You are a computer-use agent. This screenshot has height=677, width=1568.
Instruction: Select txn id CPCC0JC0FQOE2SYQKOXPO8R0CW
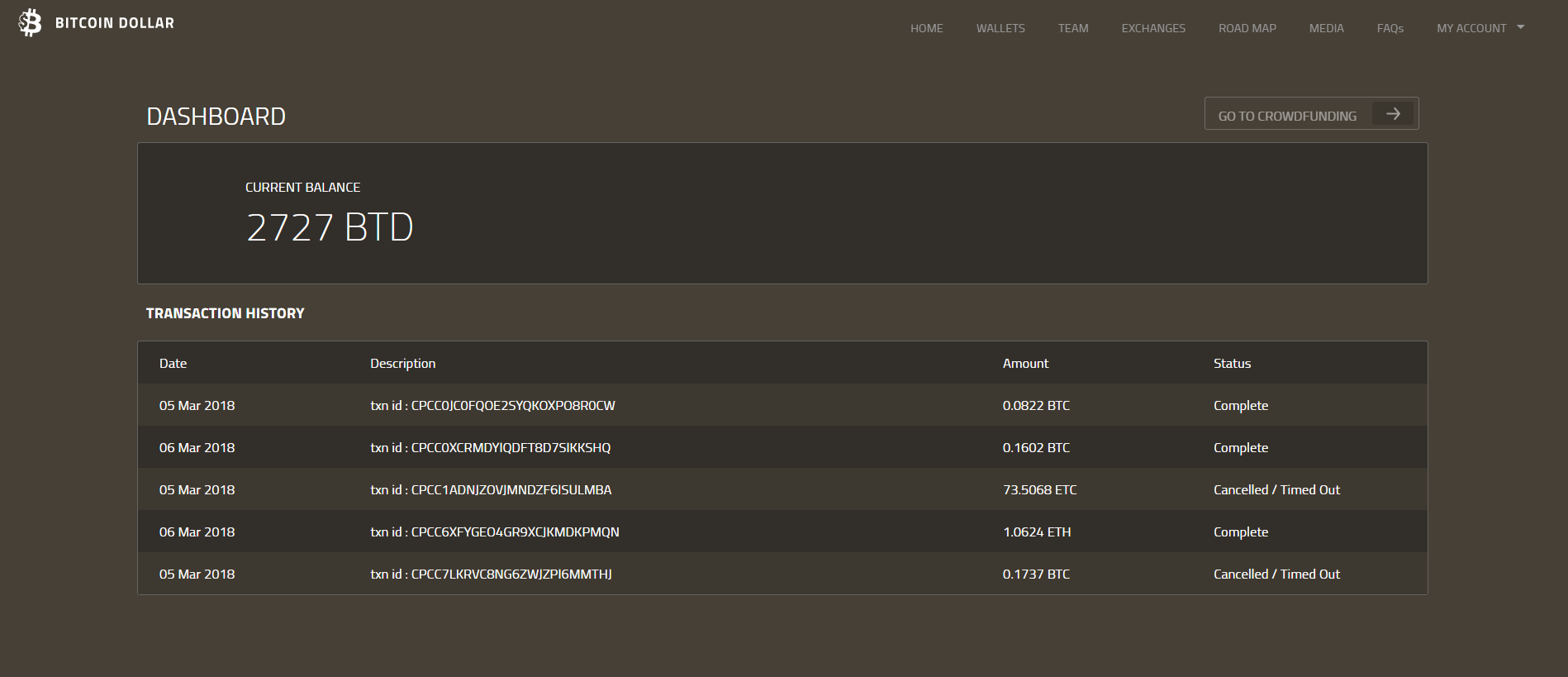pos(492,406)
